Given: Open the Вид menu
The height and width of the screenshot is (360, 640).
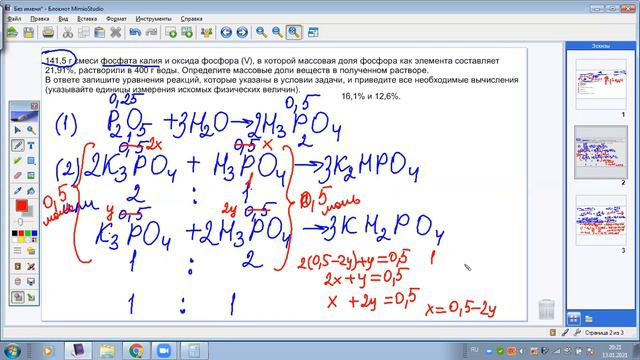Looking at the screenshot, I should 63,19.
